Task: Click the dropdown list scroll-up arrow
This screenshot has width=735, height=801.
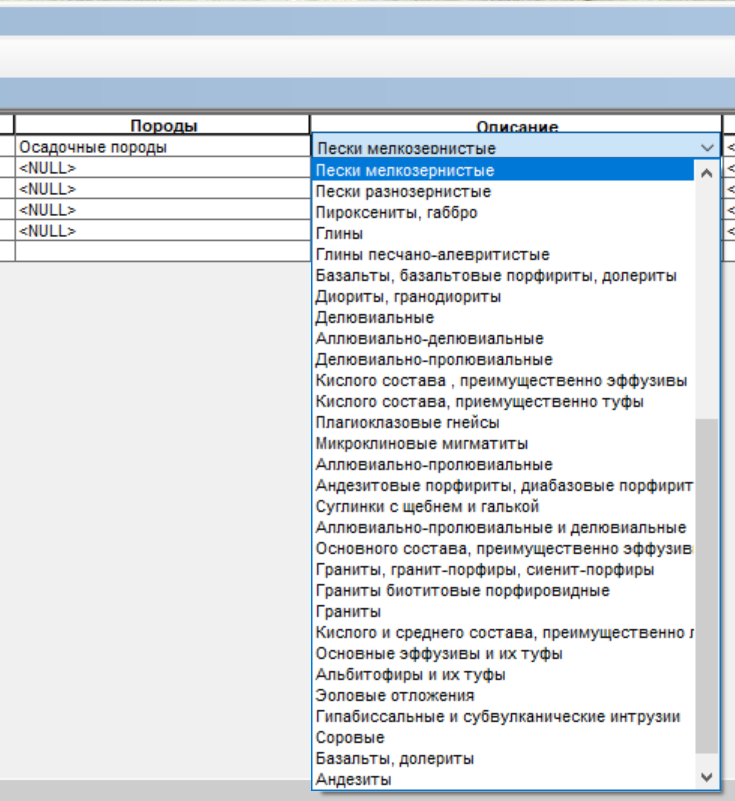Action: click(707, 173)
